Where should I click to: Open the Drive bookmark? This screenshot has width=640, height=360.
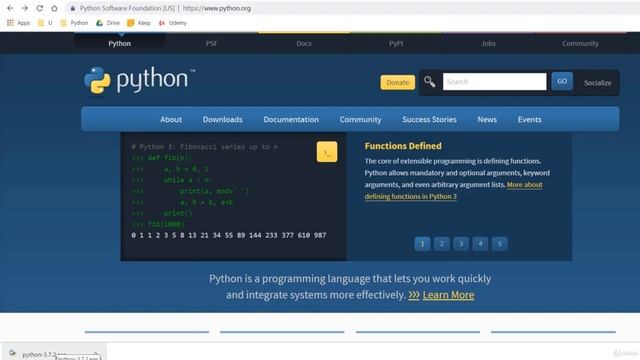(x=108, y=23)
